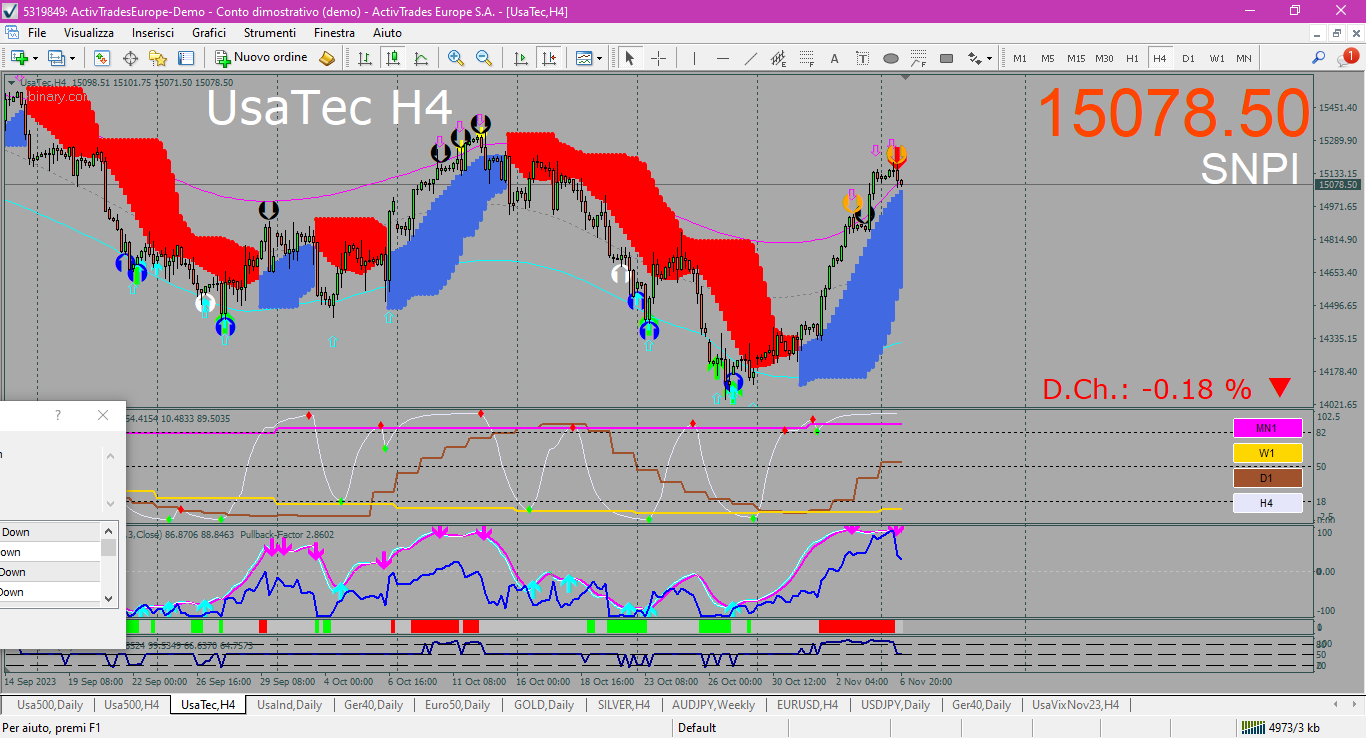Zoom in on the chart

click(x=456, y=58)
